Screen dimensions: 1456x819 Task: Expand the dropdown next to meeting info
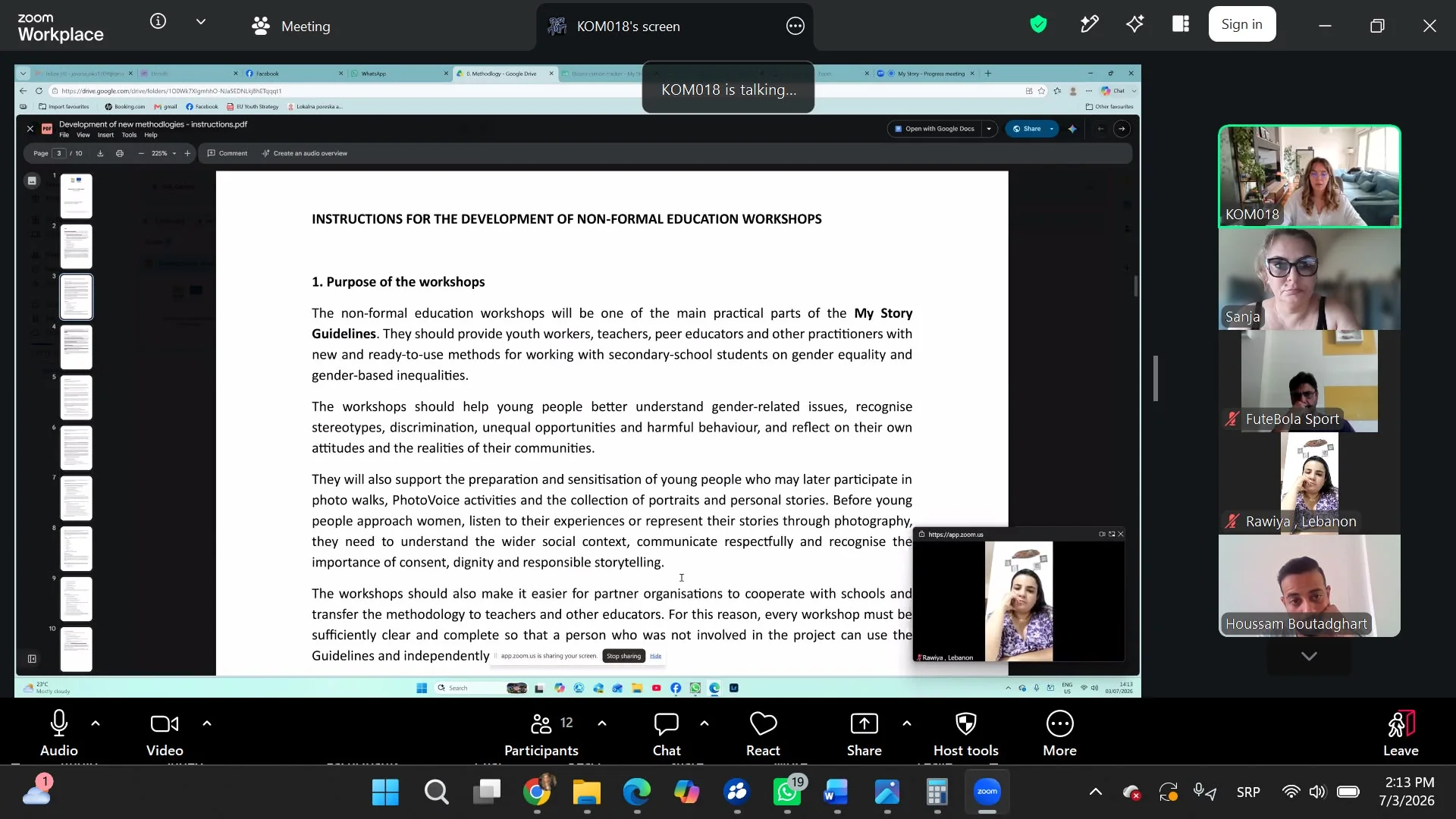[201, 22]
